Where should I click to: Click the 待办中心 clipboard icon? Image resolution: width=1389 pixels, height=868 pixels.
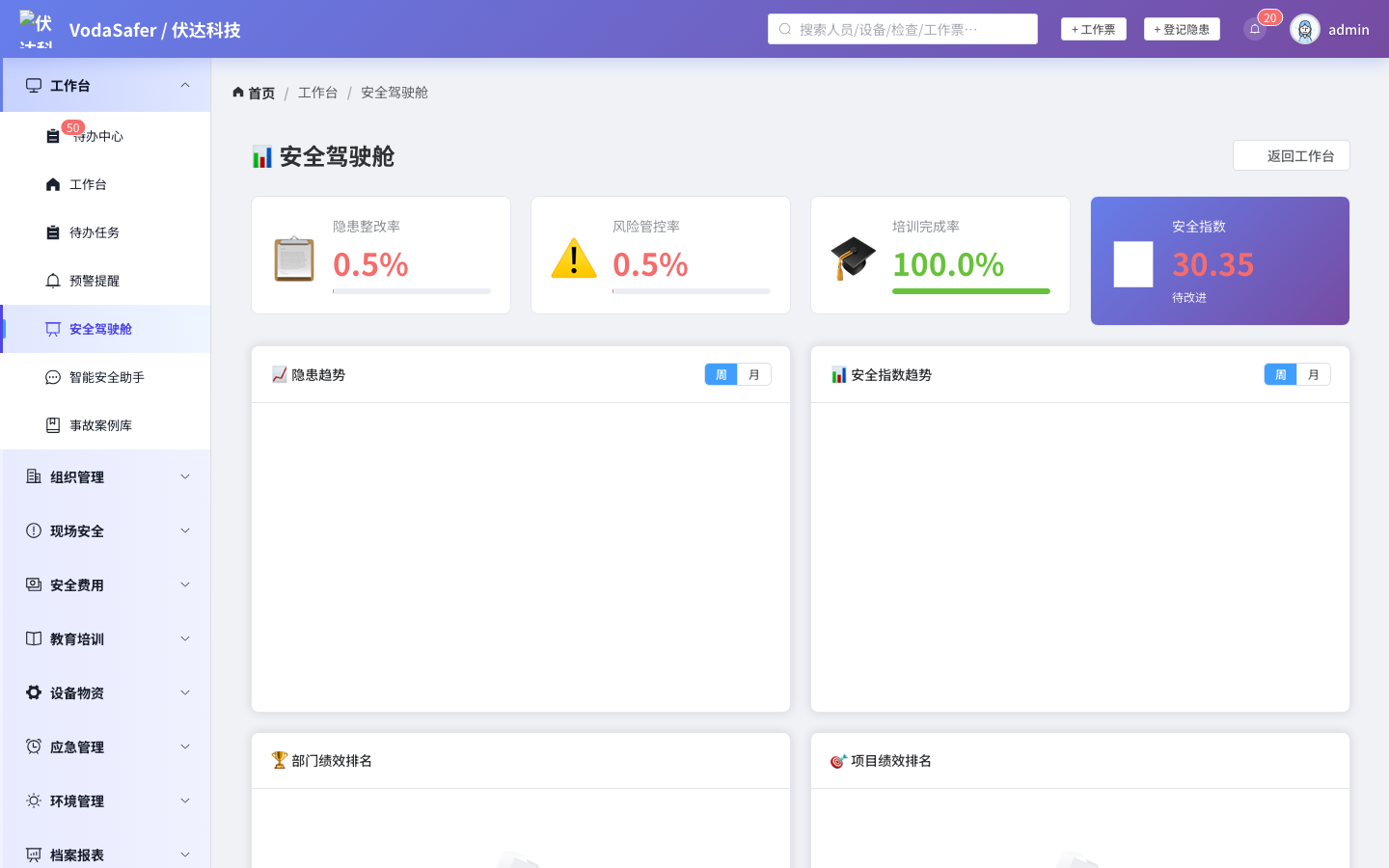tap(53, 136)
